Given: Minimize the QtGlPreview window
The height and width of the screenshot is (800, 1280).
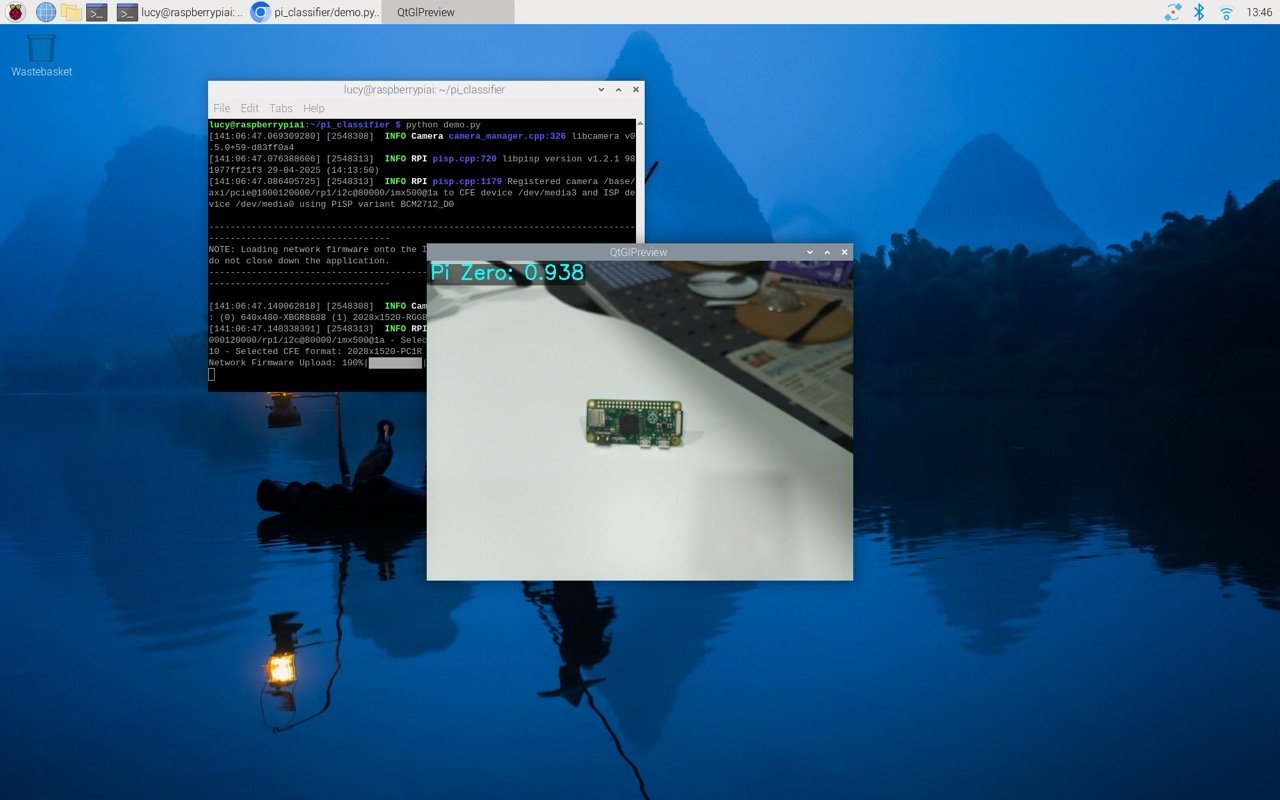Looking at the screenshot, I should pyautogui.click(x=810, y=252).
